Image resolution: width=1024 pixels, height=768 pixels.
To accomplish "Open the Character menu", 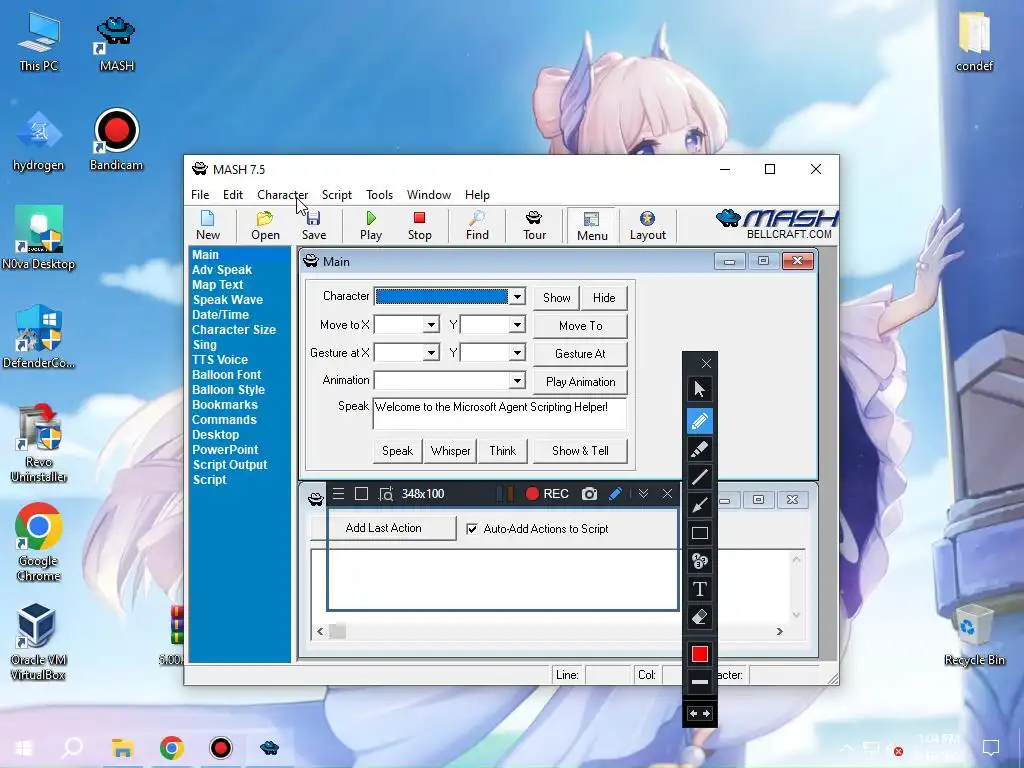I will (x=282, y=195).
